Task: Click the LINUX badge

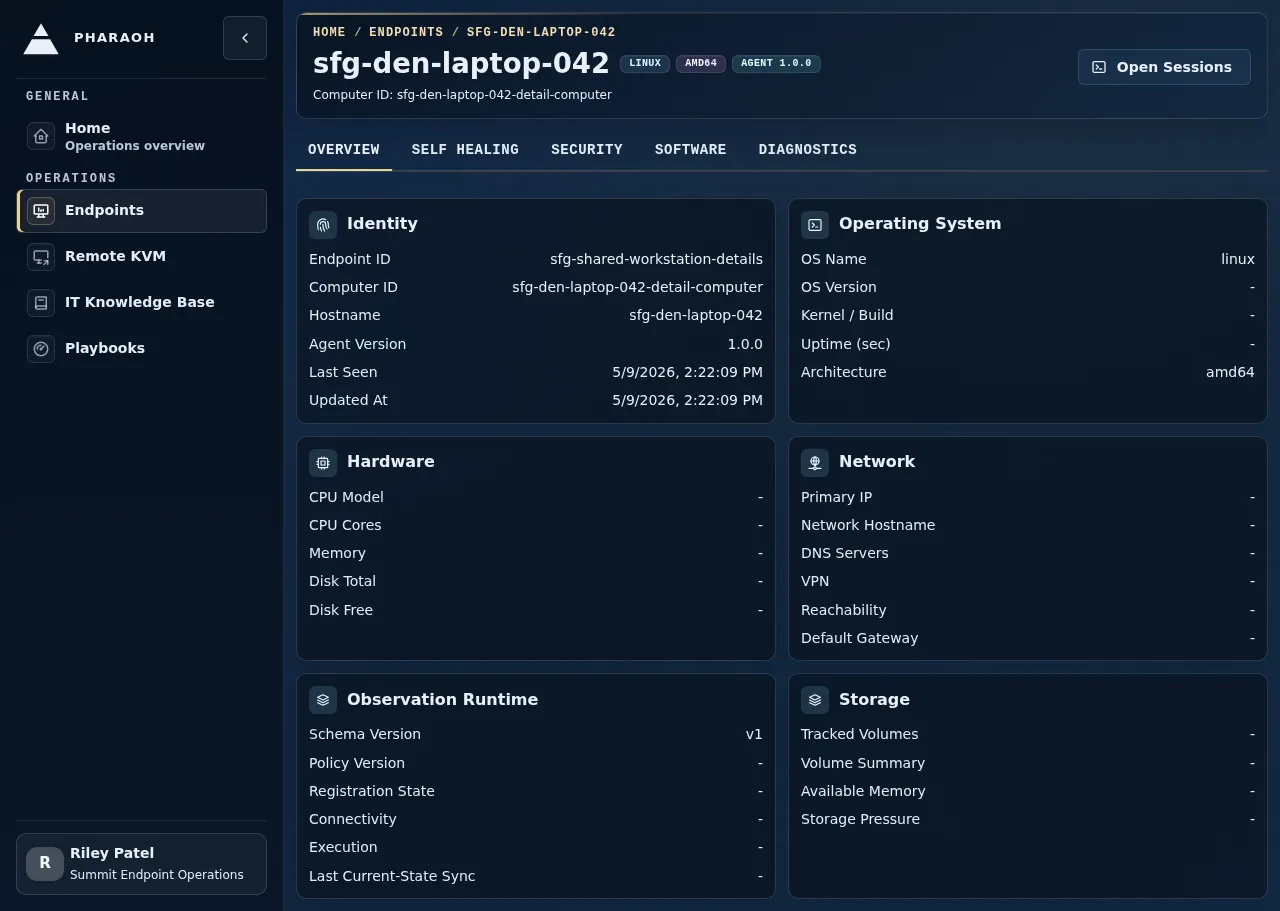Action: click(645, 63)
